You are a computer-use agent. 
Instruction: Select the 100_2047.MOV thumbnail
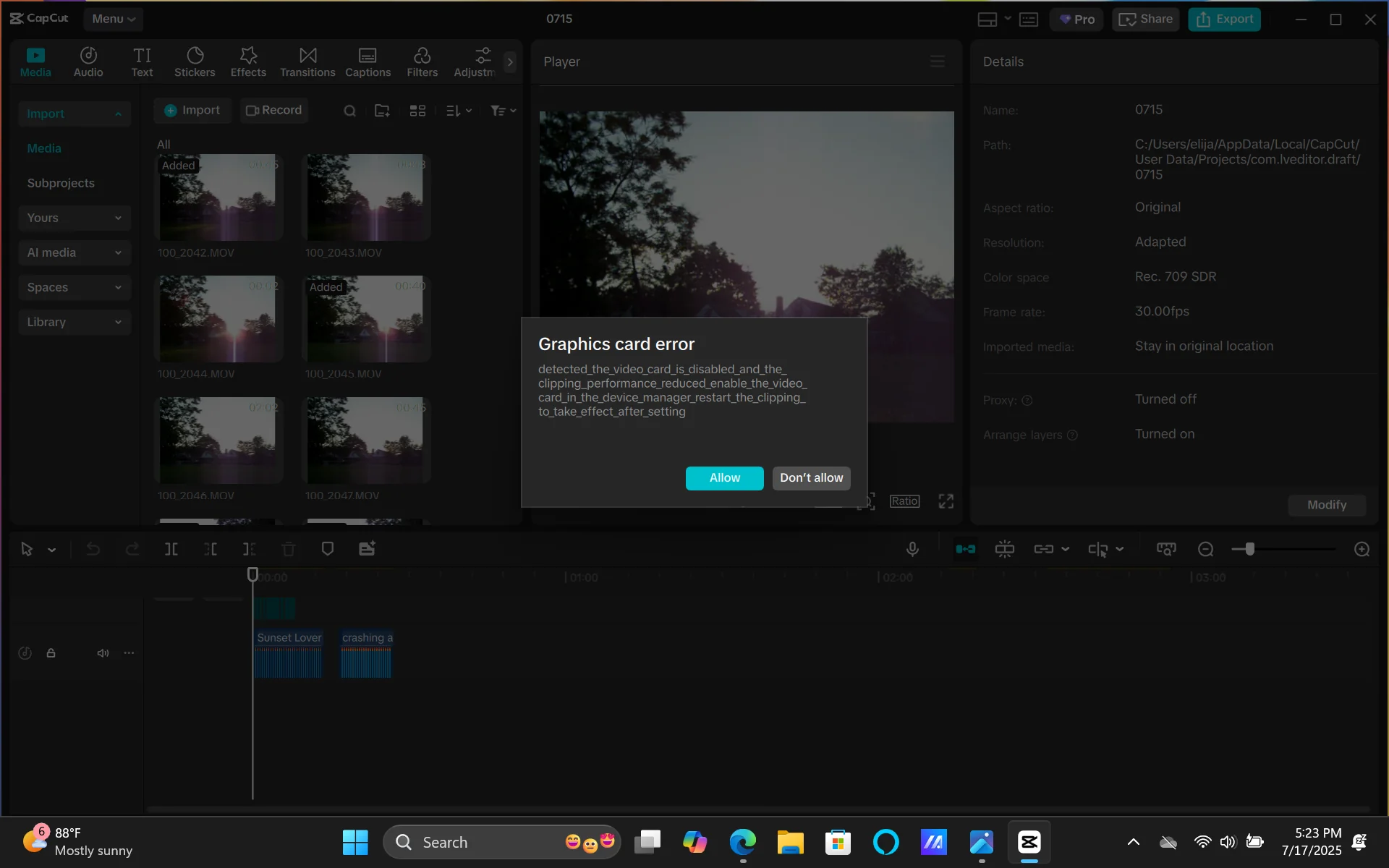366,440
